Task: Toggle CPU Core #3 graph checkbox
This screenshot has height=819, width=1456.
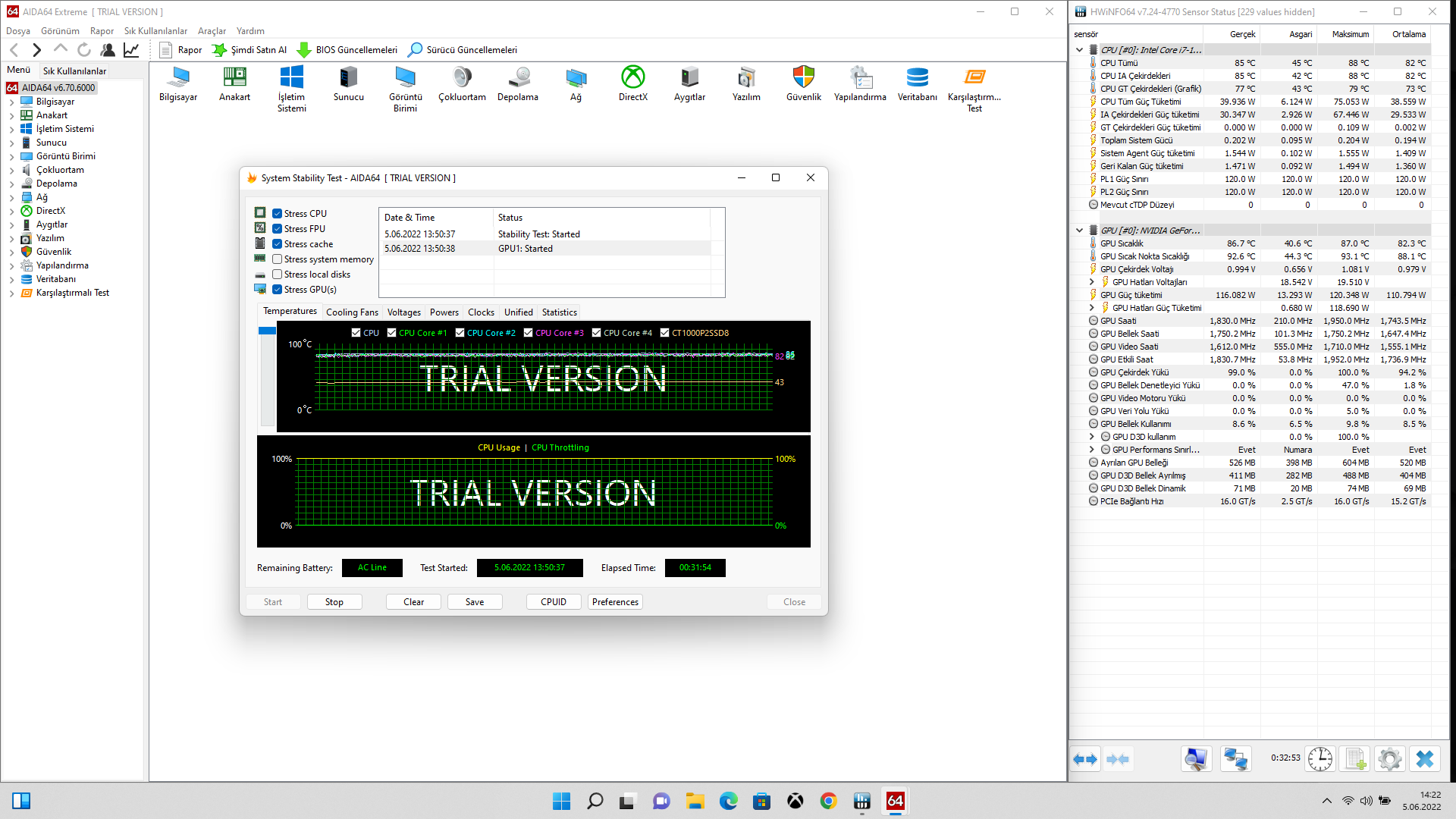Action: tap(529, 333)
